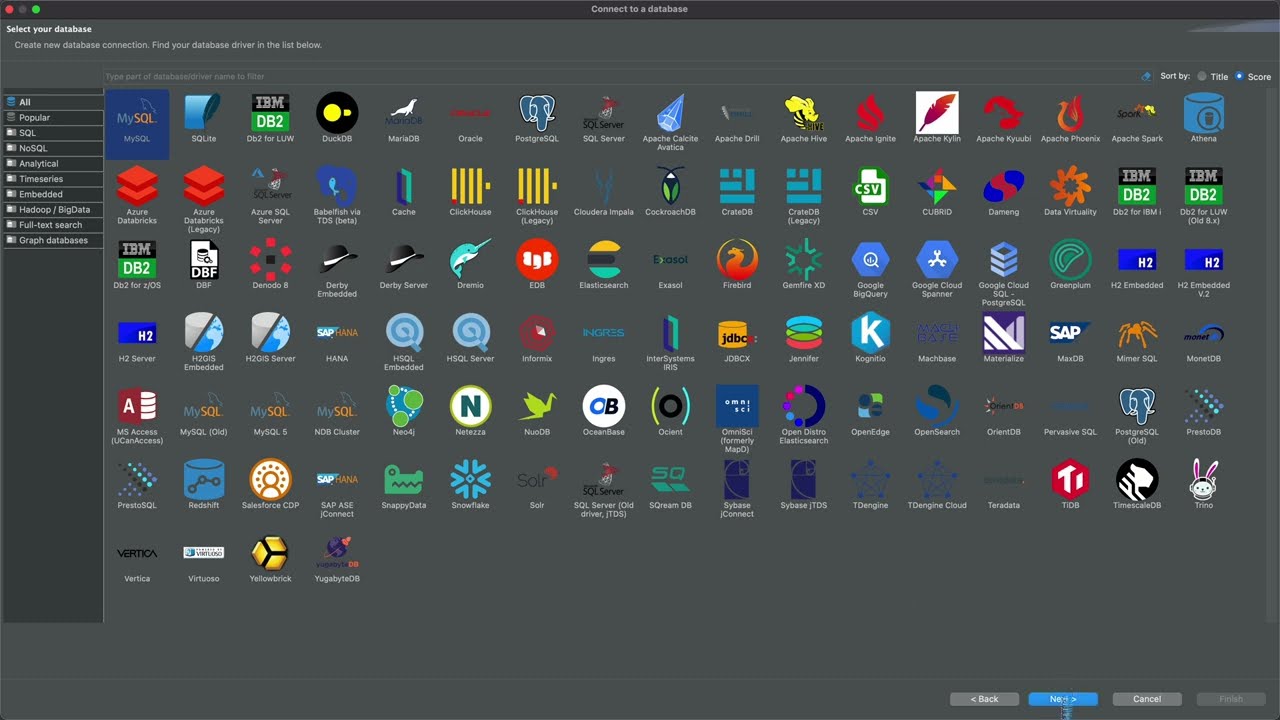
Task: Select the YugabyteDB driver
Action: tap(337, 558)
